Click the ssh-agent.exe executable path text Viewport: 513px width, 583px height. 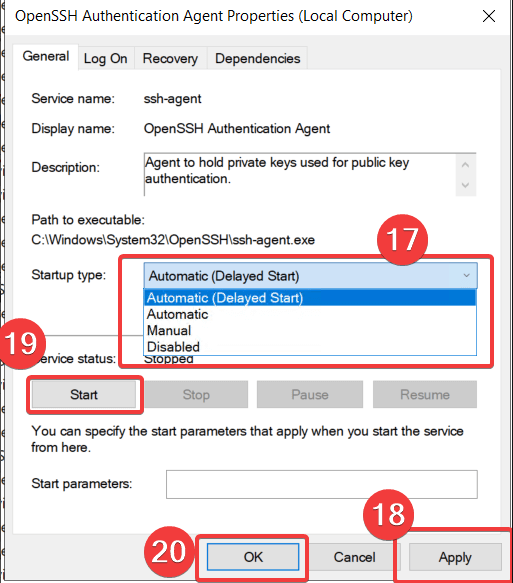point(173,240)
